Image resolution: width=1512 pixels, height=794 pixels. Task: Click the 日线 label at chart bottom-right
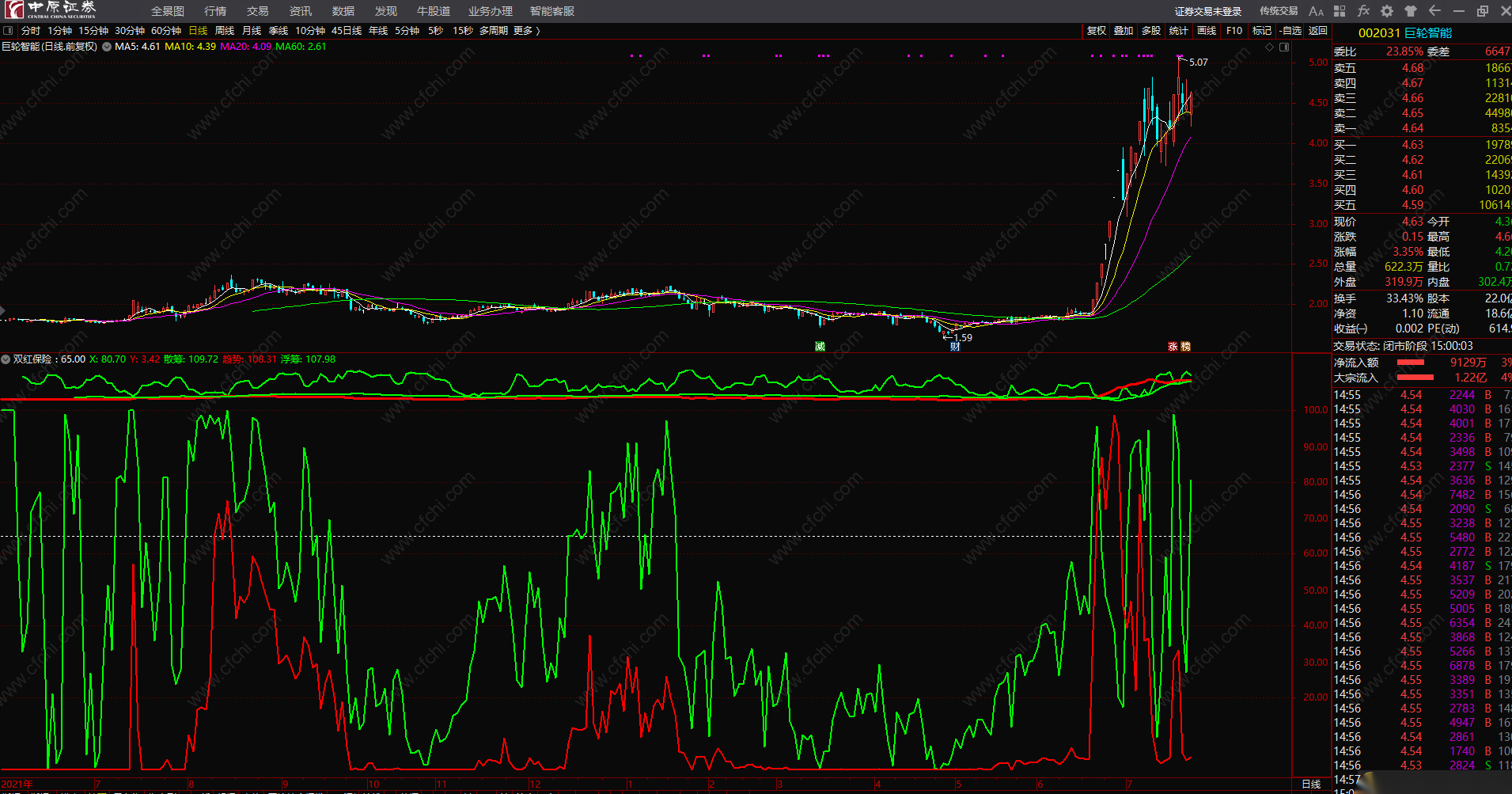click(x=1311, y=785)
